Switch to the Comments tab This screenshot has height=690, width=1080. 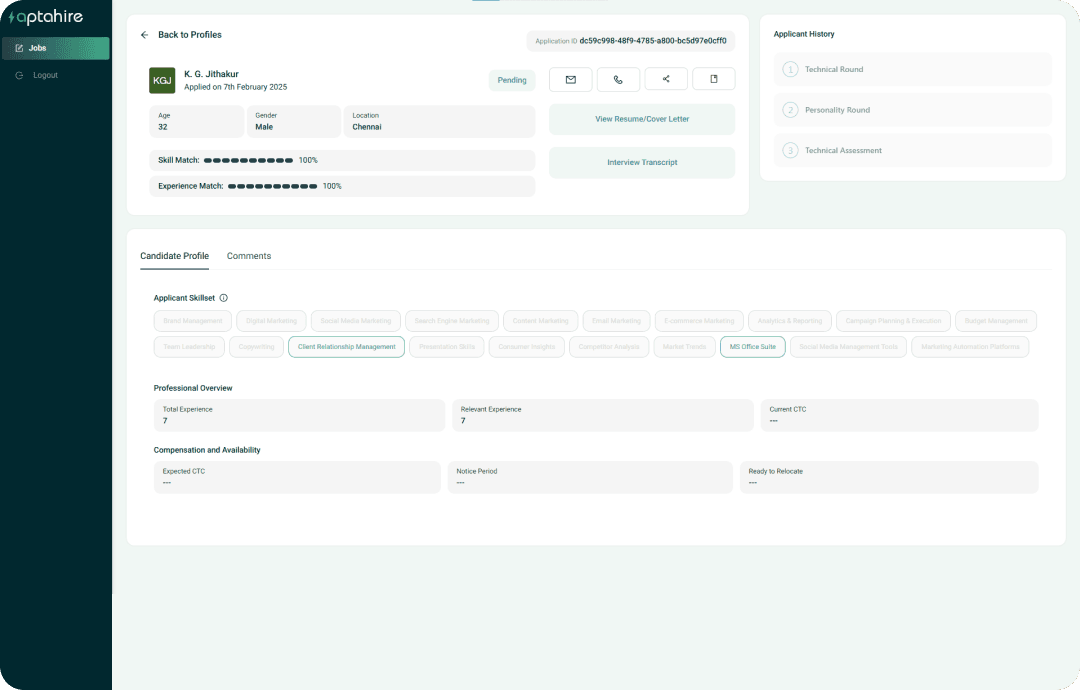point(249,256)
